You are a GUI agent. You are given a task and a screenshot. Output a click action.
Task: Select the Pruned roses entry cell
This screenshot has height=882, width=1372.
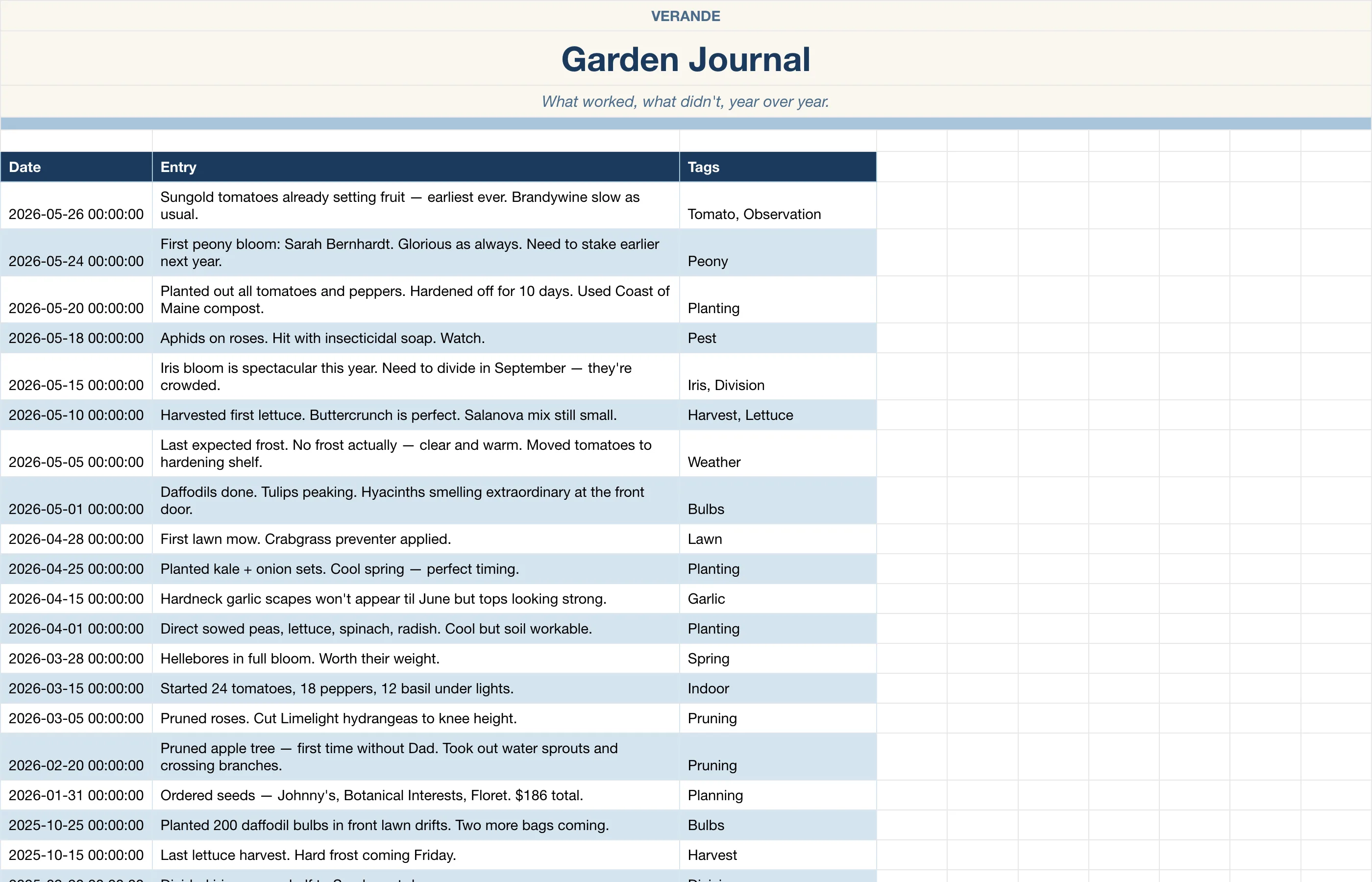416,718
